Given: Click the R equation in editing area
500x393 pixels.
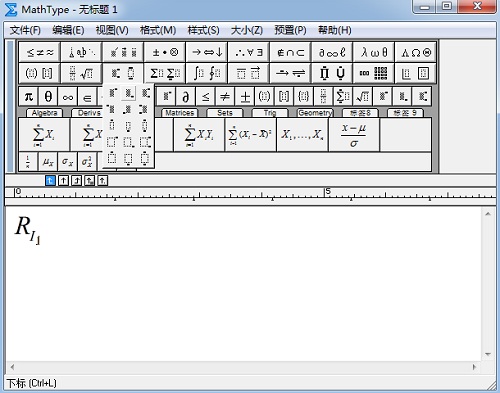Looking at the screenshot, I should pyautogui.click(x=28, y=230).
